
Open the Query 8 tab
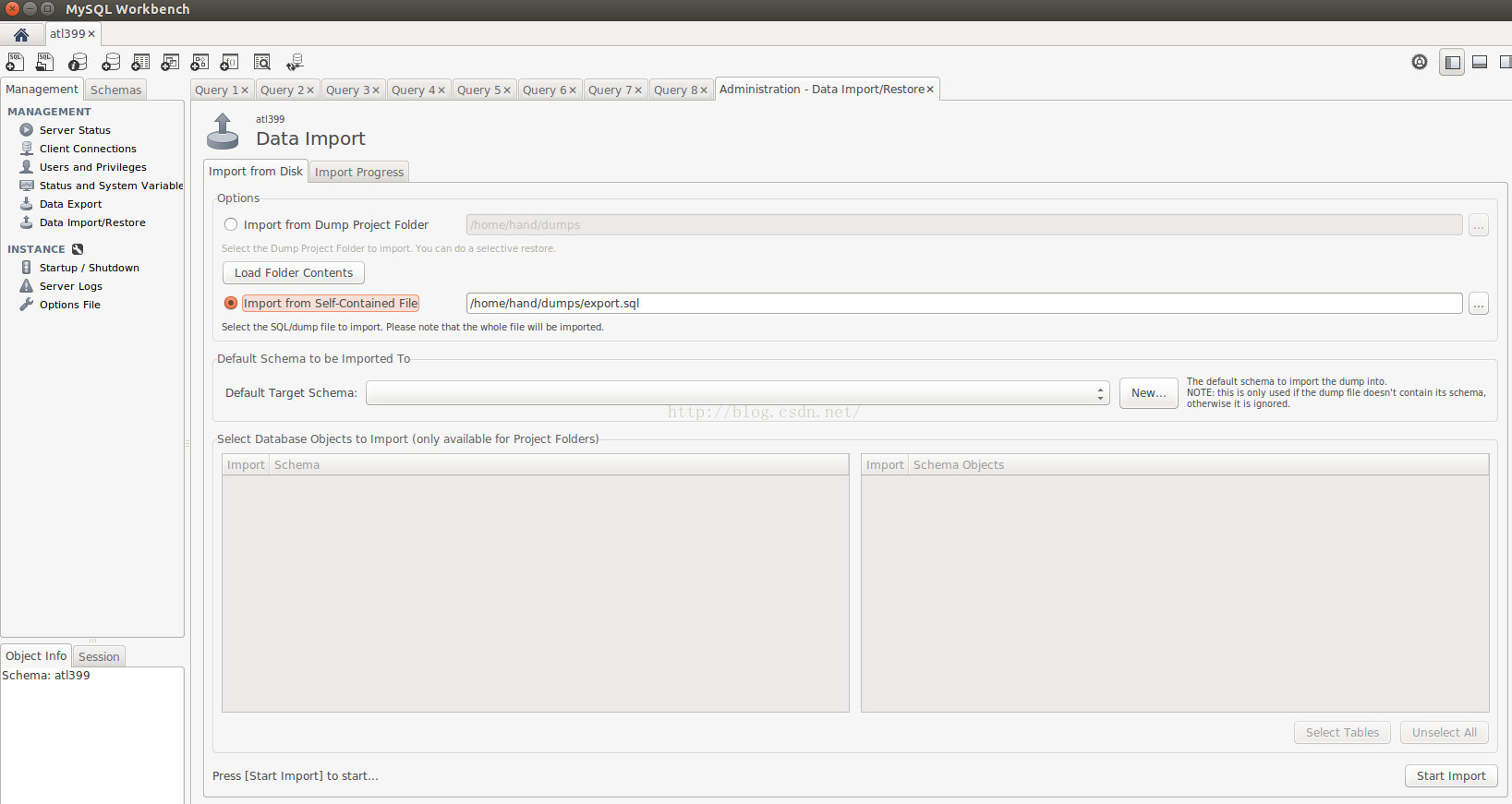pyautogui.click(x=675, y=90)
